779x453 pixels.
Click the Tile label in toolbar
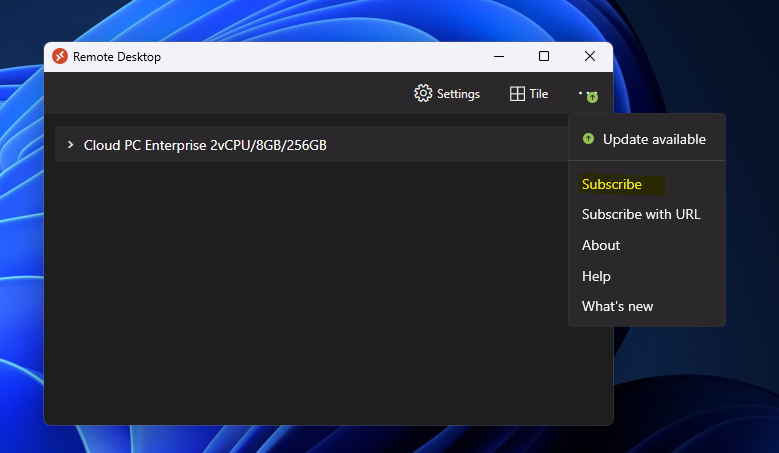(539, 93)
